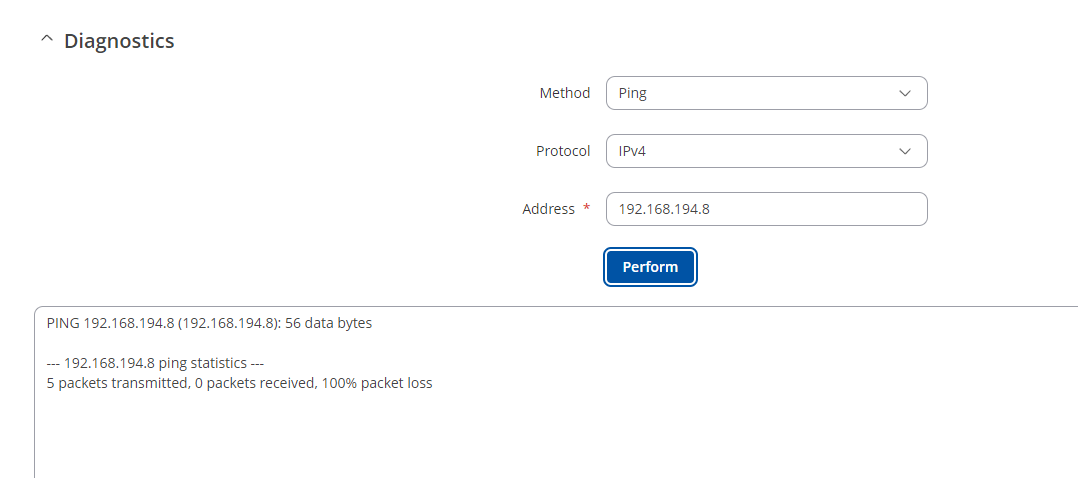1078x478 pixels.
Task: Focus the Address input field
Action: [767, 209]
